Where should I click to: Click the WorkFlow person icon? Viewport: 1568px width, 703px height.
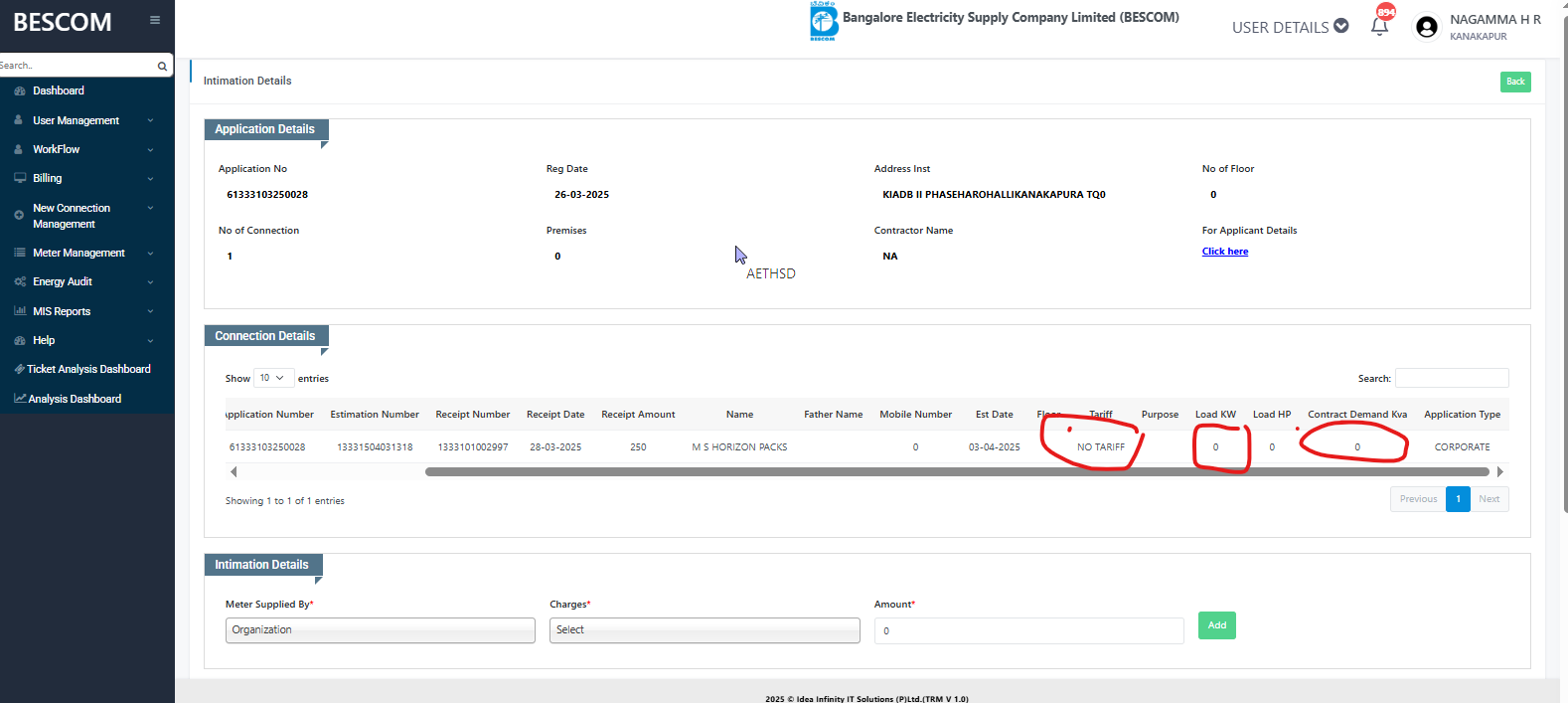pyautogui.click(x=19, y=149)
